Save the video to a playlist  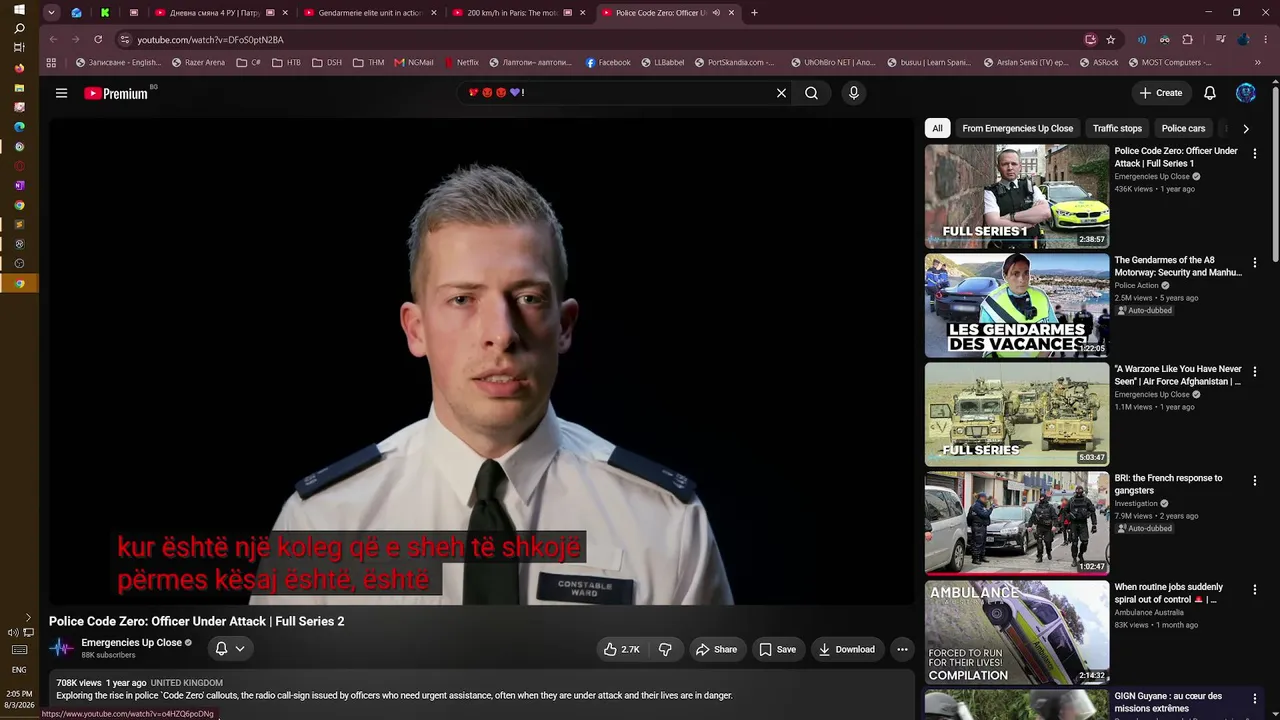pos(777,649)
